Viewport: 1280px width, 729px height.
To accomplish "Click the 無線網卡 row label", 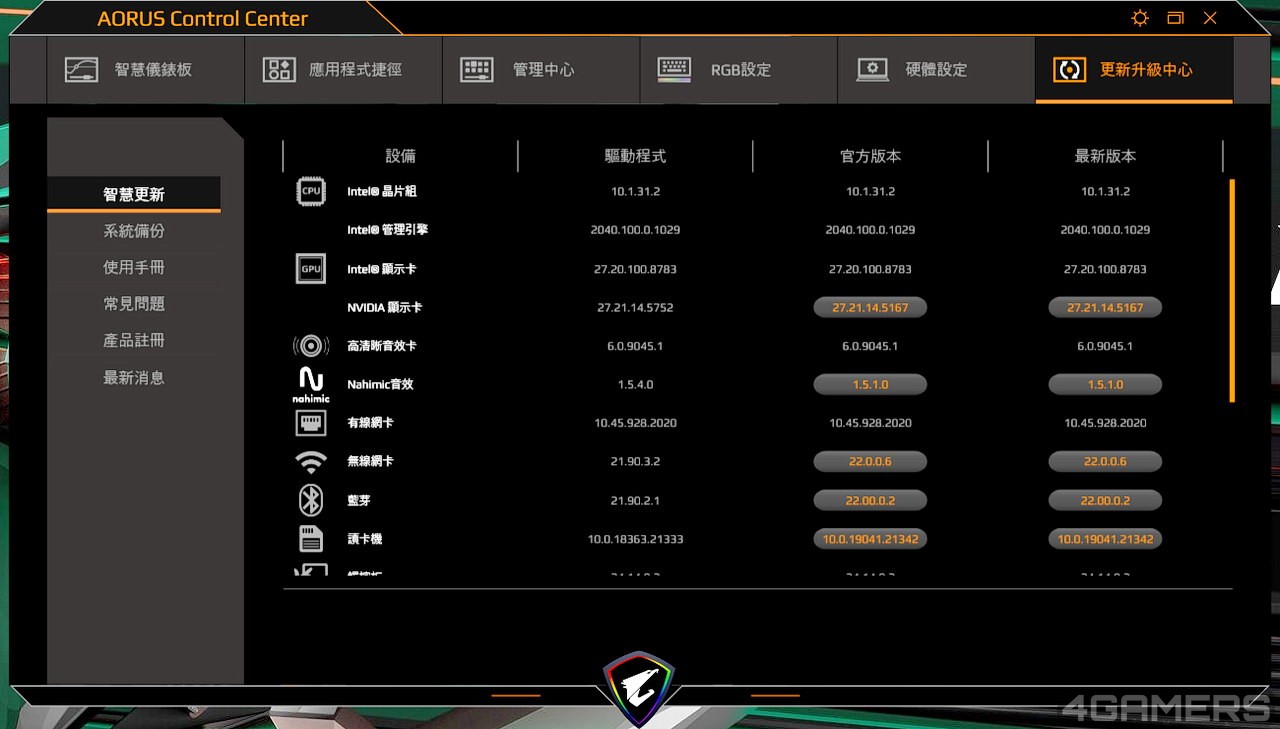I will (370, 462).
